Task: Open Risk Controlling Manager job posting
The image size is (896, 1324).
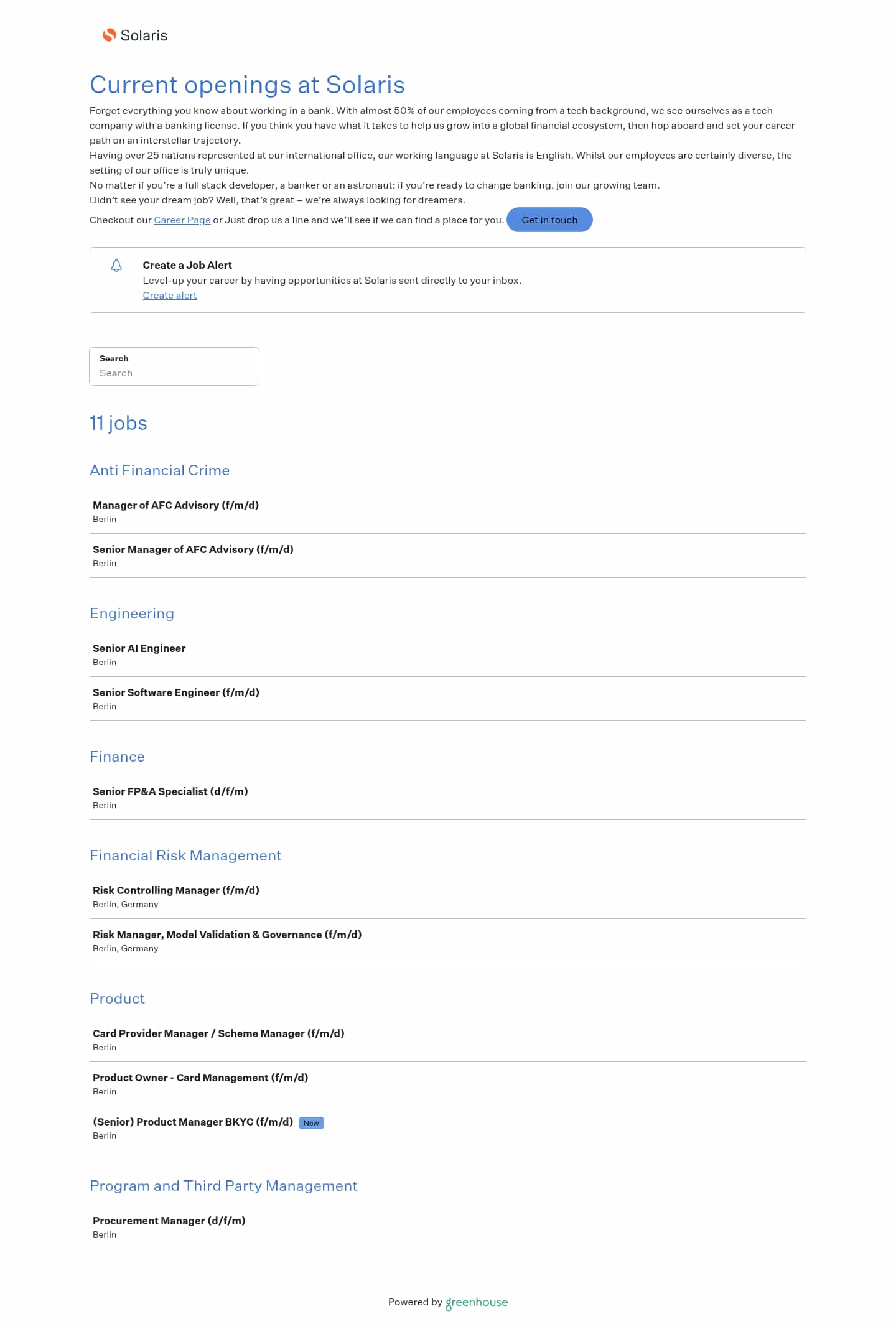Action: (x=176, y=890)
